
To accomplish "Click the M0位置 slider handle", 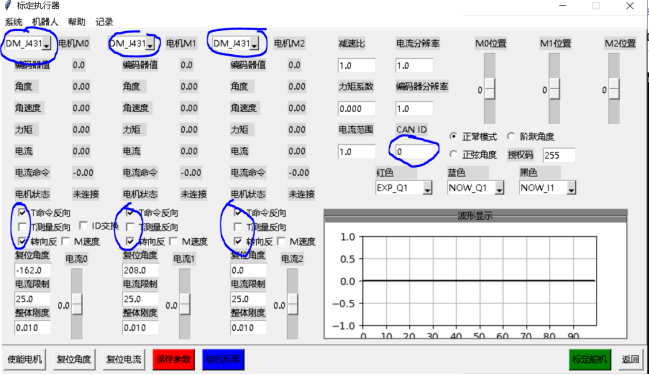I will tap(490, 89).
